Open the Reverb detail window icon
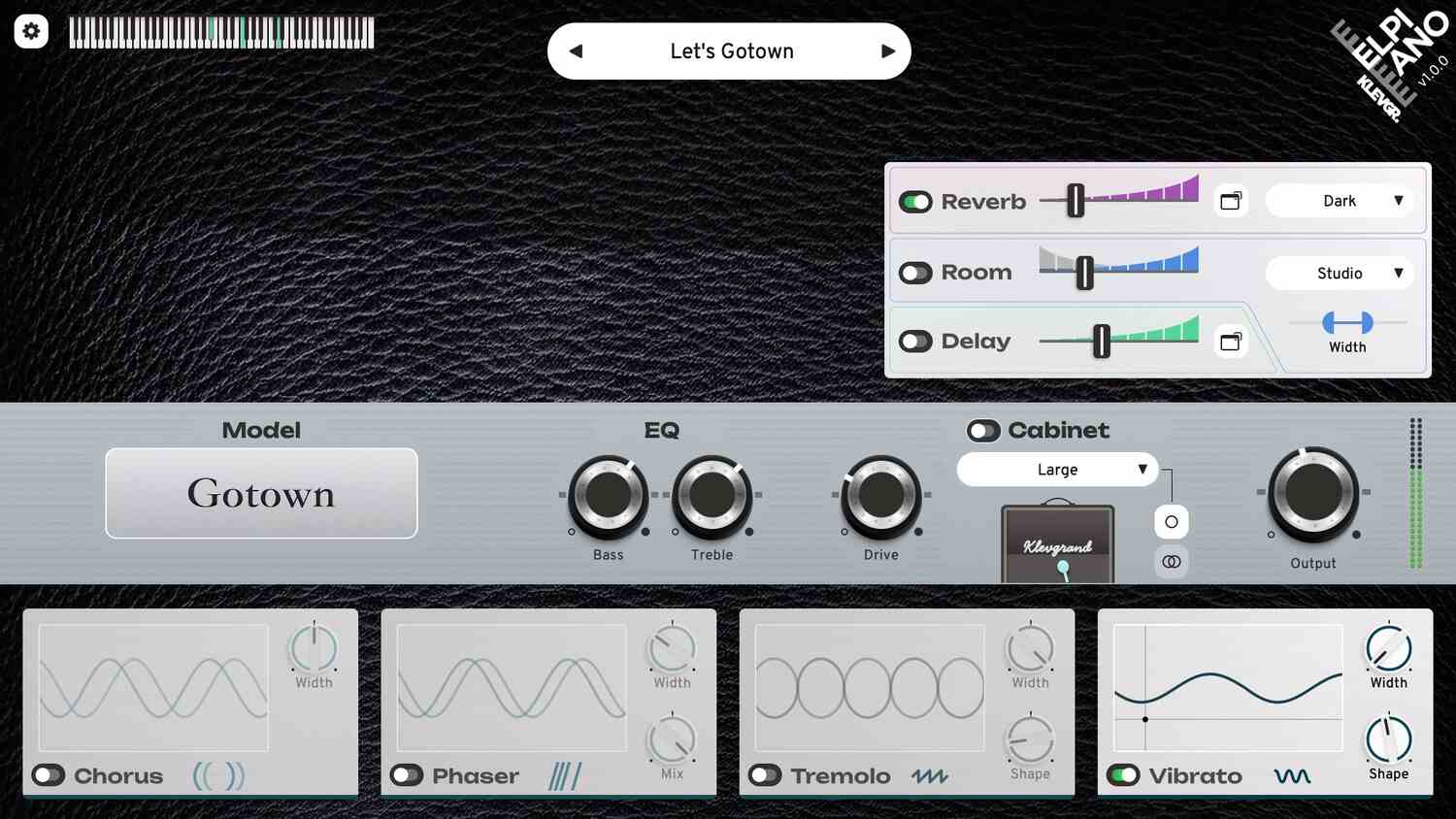Screen dimensions: 1456x819 pos(1231,201)
